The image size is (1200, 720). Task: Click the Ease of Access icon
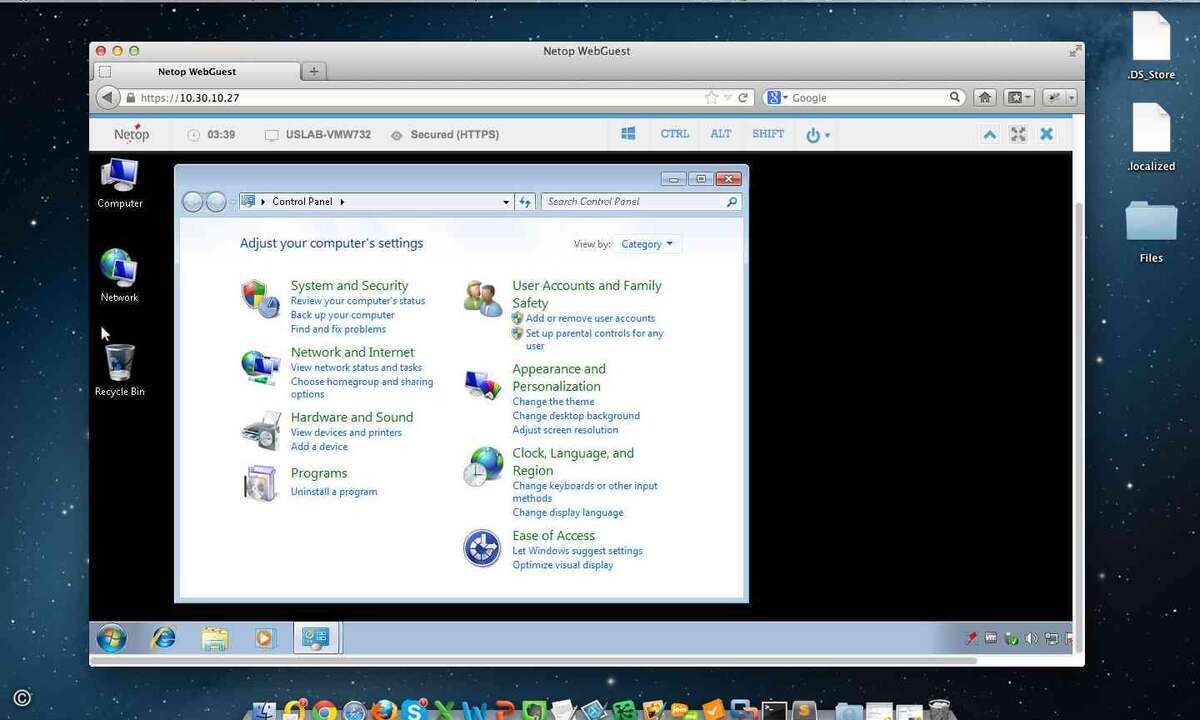pyautogui.click(x=482, y=548)
